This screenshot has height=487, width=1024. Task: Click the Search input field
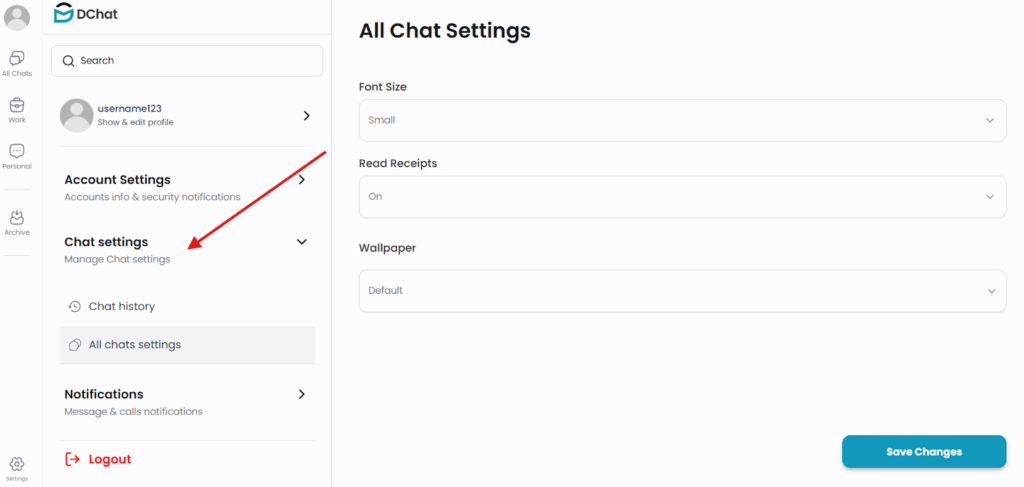pyautogui.click(x=195, y=61)
